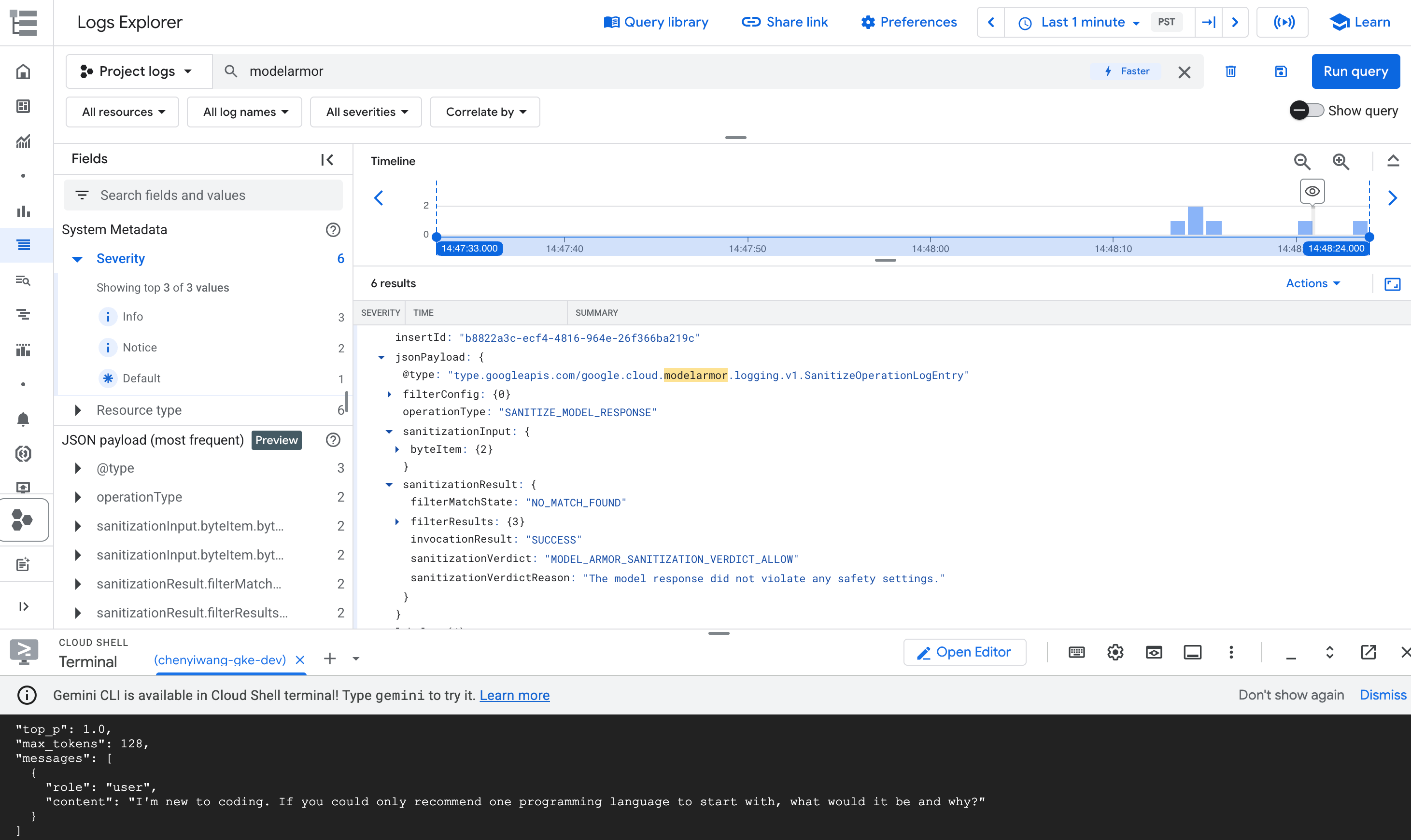Run the query
The image size is (1411, 840).
coord(1355,71)
